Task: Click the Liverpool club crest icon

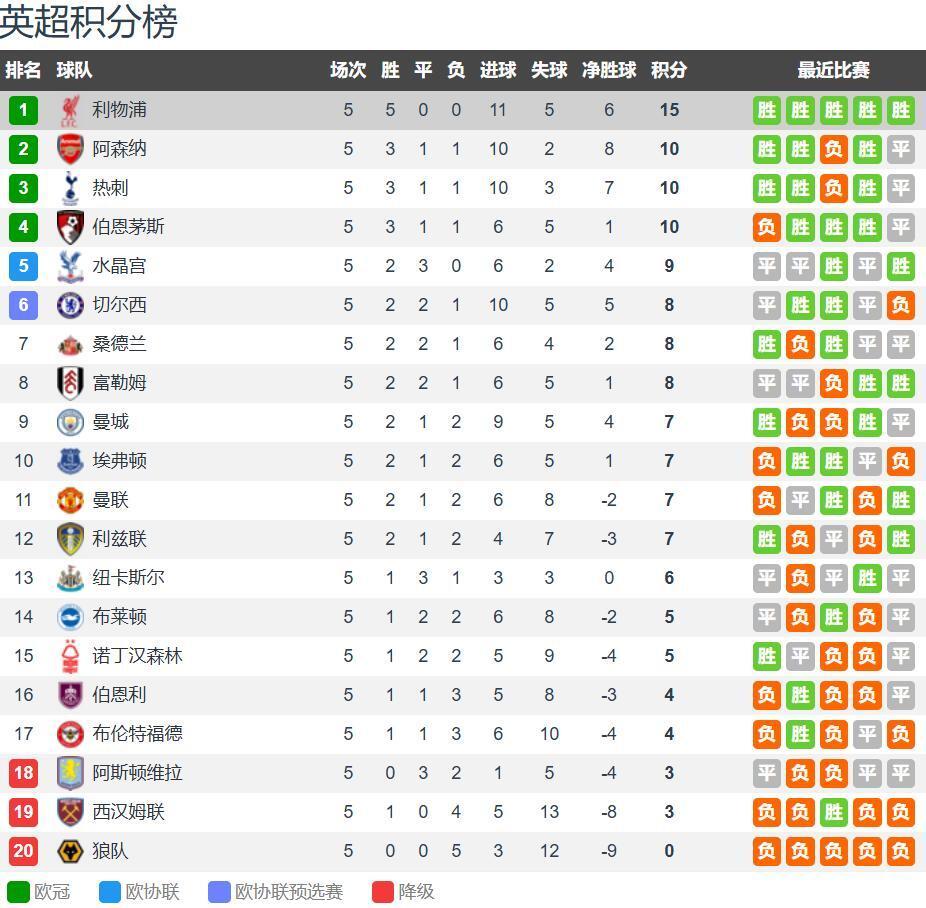Action: [x=70, y=110]
